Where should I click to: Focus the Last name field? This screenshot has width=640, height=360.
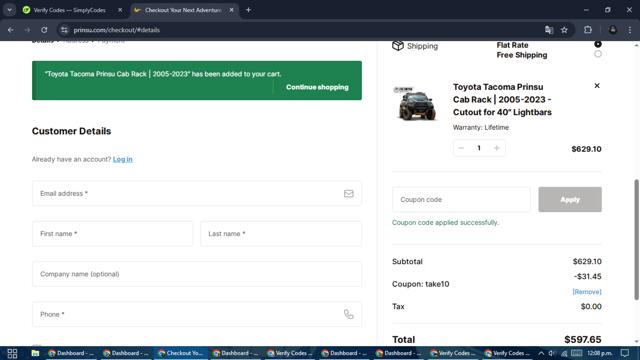pyautogui.click(x=281, y=234)
